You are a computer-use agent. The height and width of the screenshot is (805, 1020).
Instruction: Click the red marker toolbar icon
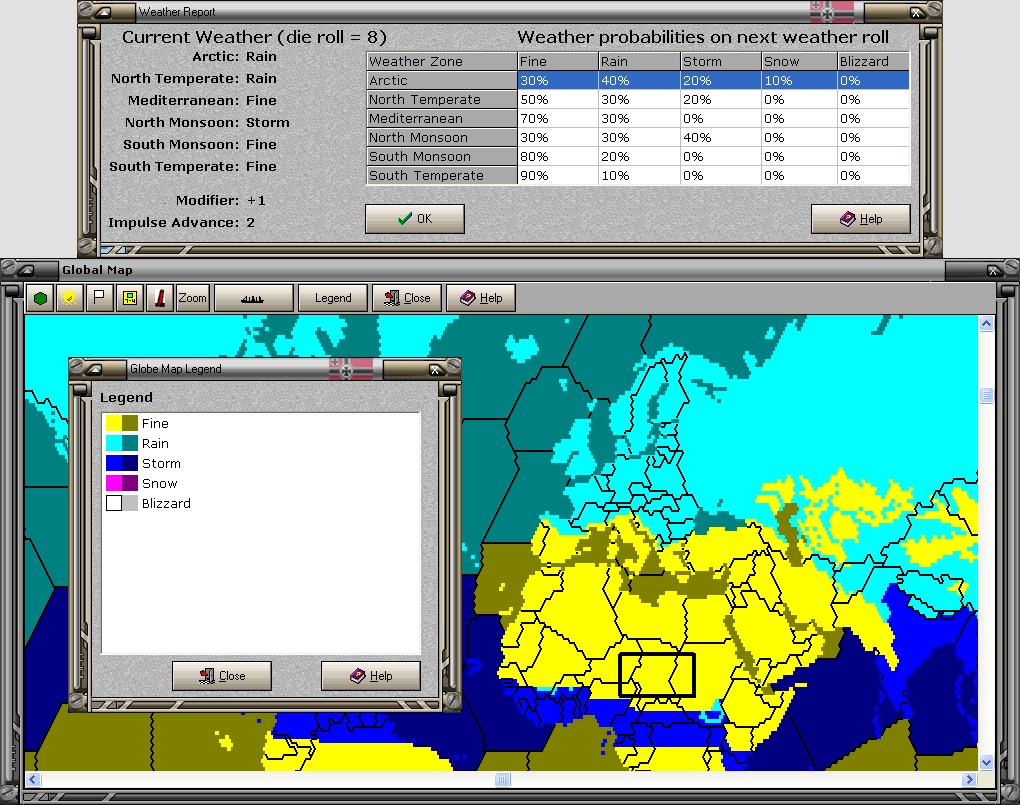click(159, 298)
